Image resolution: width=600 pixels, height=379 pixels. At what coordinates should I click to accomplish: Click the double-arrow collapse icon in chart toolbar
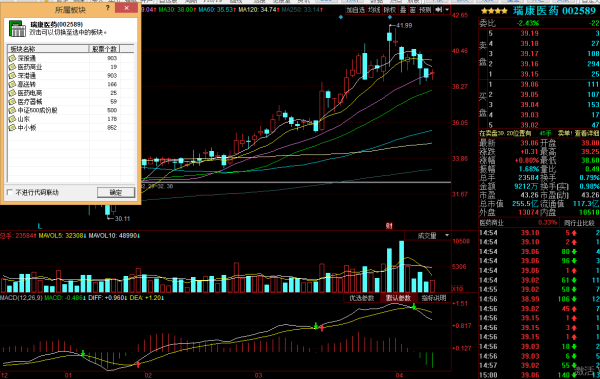tap(439, 10)
